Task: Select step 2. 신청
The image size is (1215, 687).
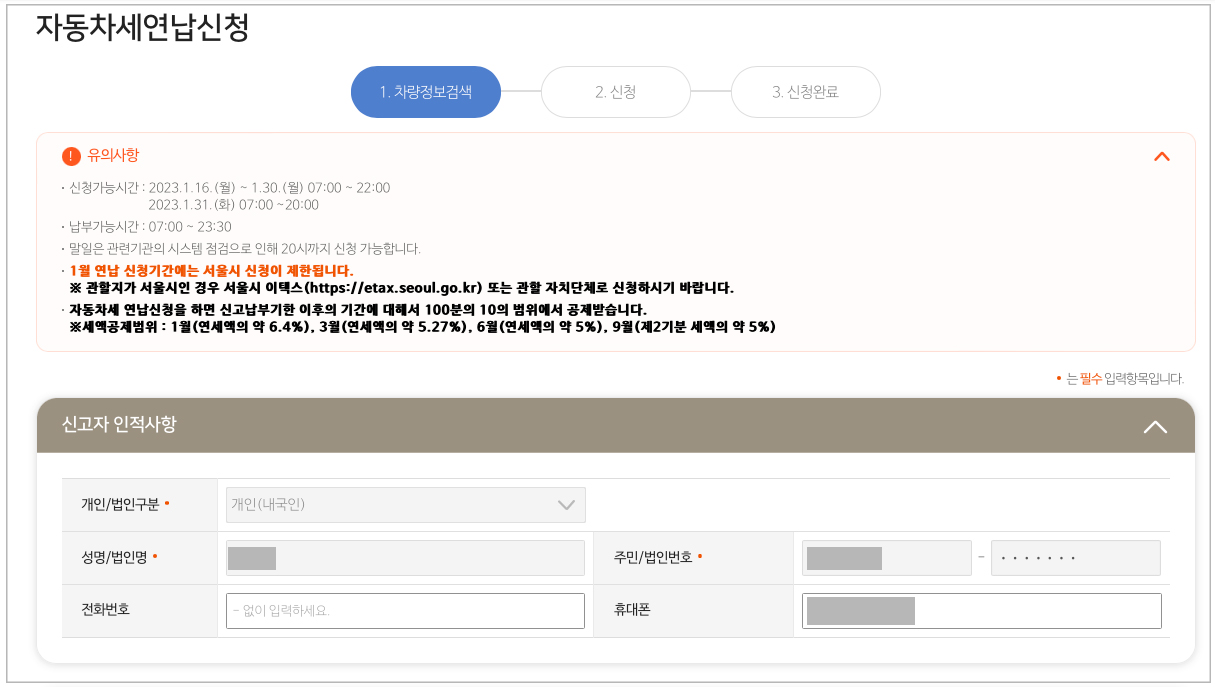Action: click(x=615, y=92)
